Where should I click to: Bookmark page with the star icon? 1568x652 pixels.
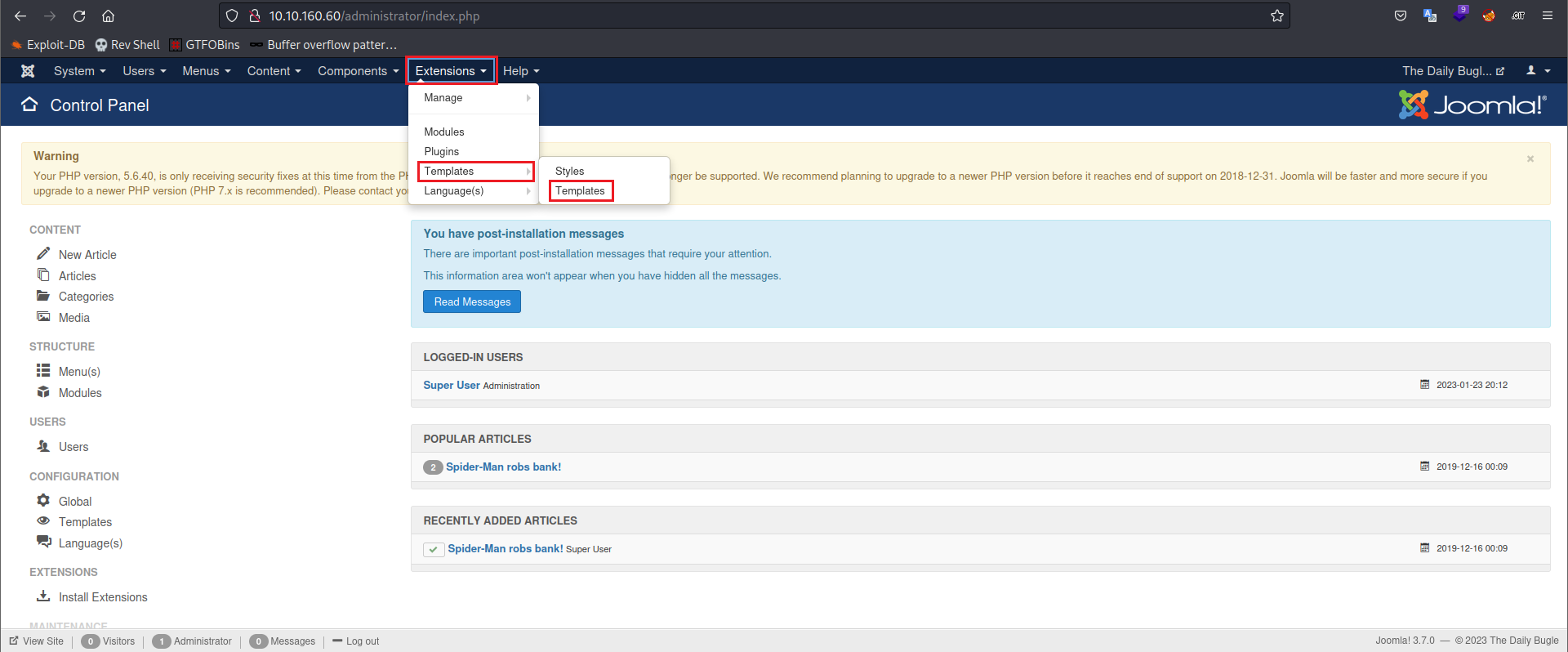pos(1277,16)
